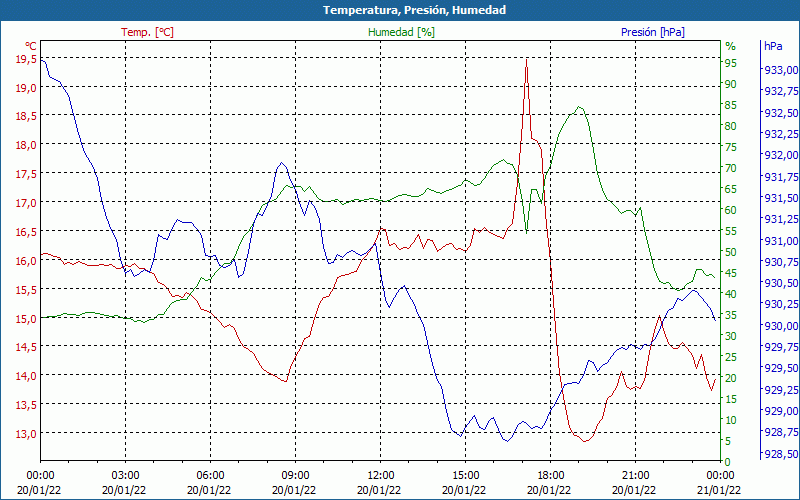
Task: Click the 21:00 time axis label
Action: click(x=636, y=476)
